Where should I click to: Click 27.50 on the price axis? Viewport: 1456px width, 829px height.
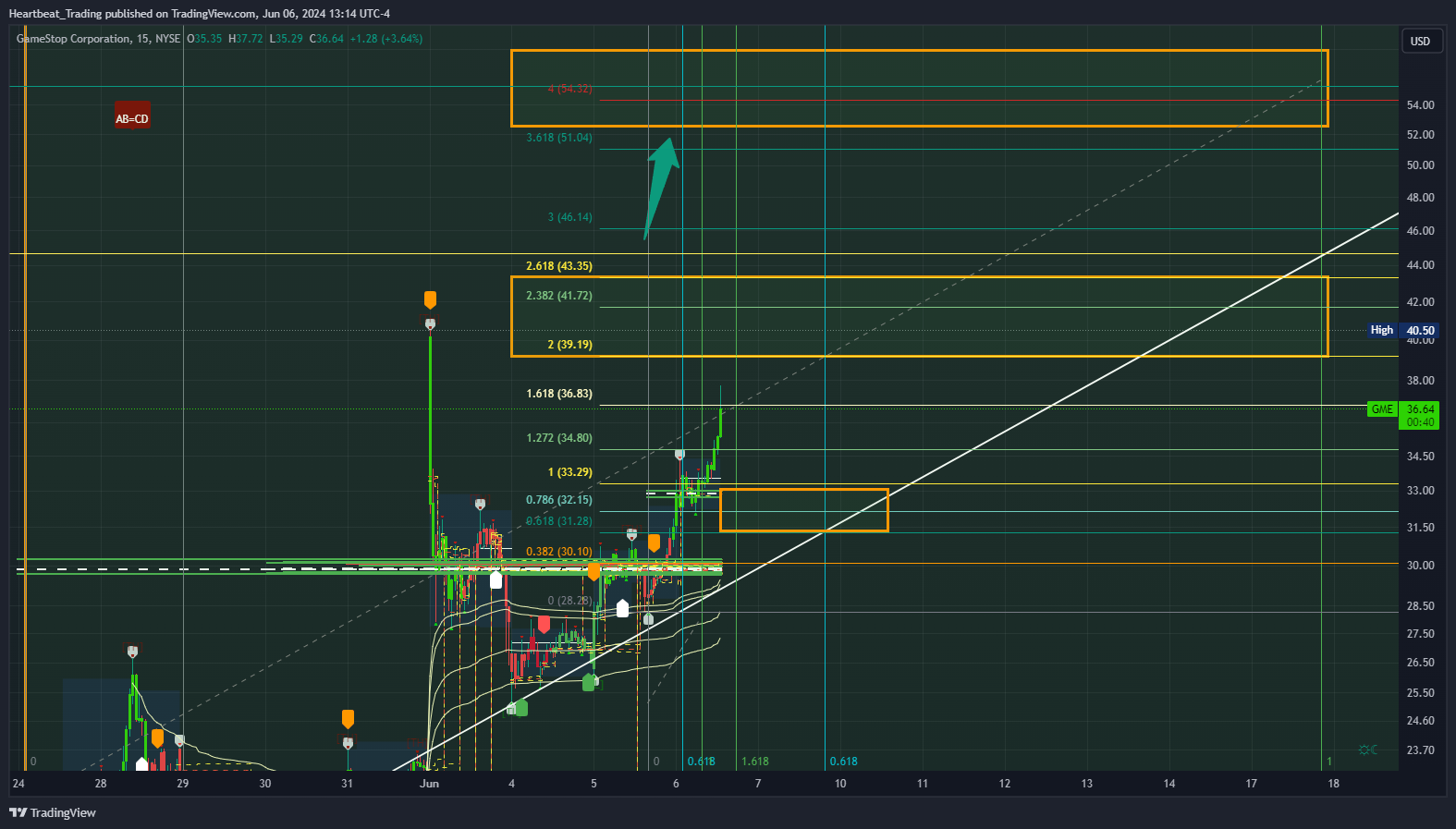[1421, 634]
